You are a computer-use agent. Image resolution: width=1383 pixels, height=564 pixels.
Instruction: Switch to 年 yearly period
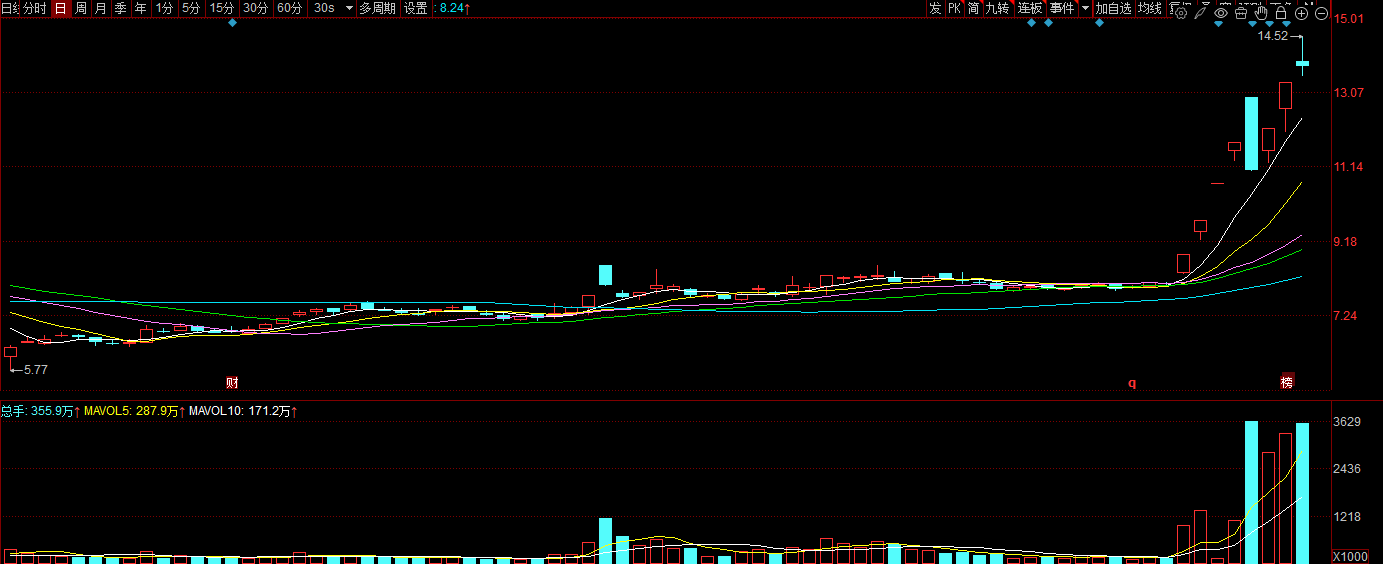(x=141, y=8)
